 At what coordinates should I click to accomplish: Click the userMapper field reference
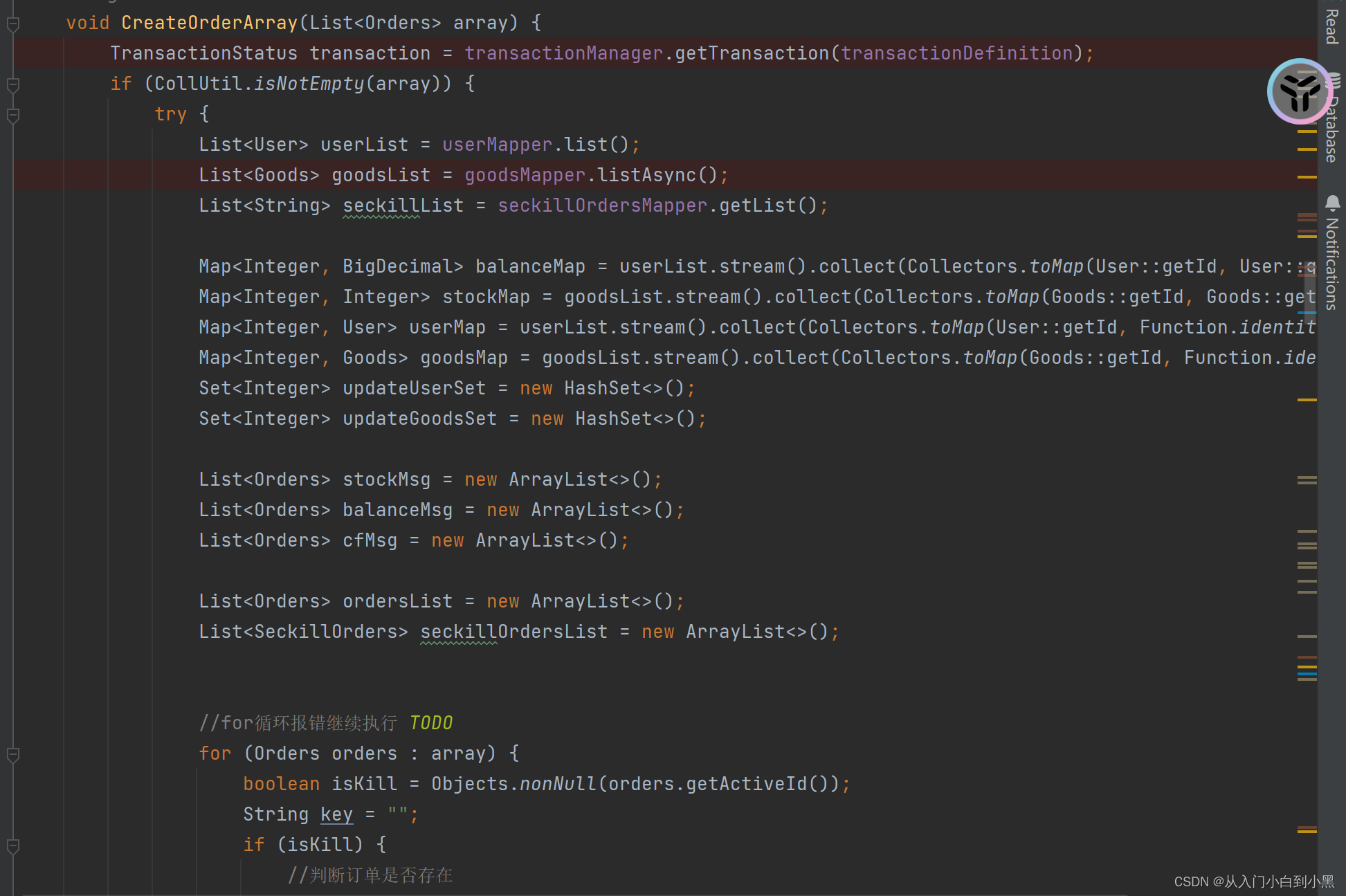(498, 145)
